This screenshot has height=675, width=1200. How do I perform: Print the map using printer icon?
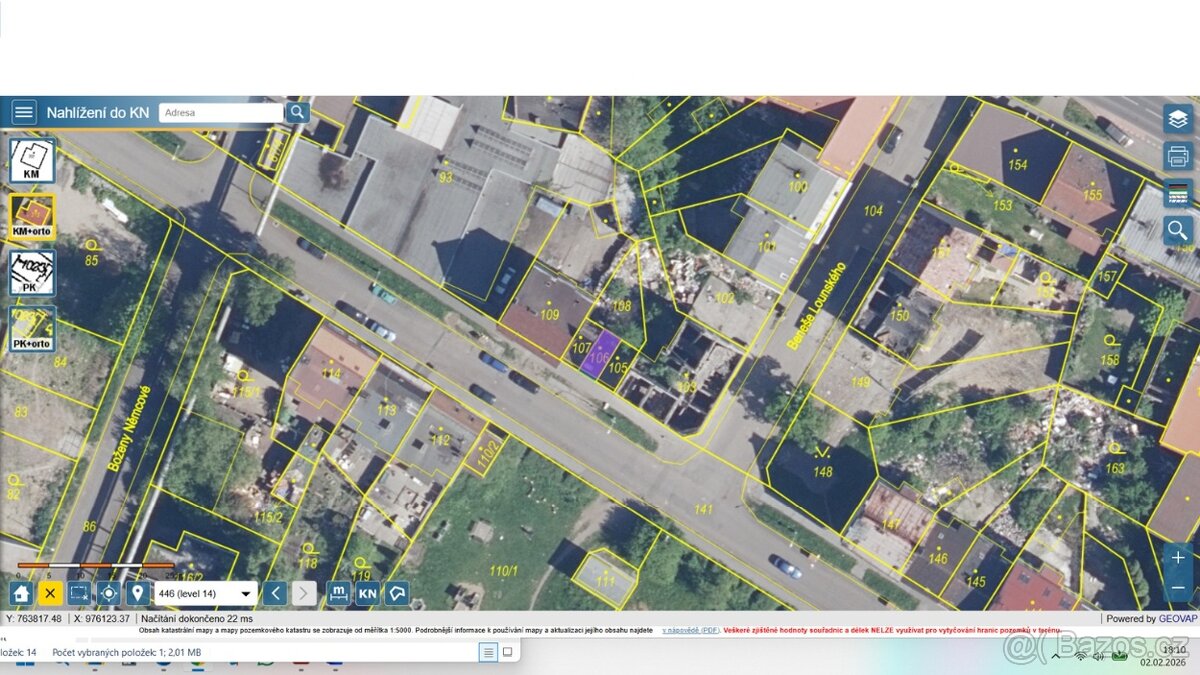pyautogui.click(x=1178, y=157)
